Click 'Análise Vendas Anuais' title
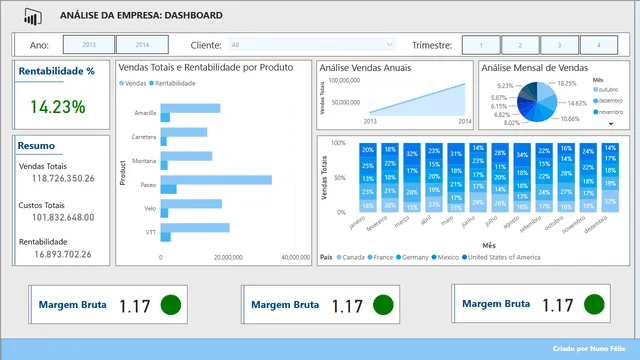This screenshot has height=360, width=640. [365, 68]
